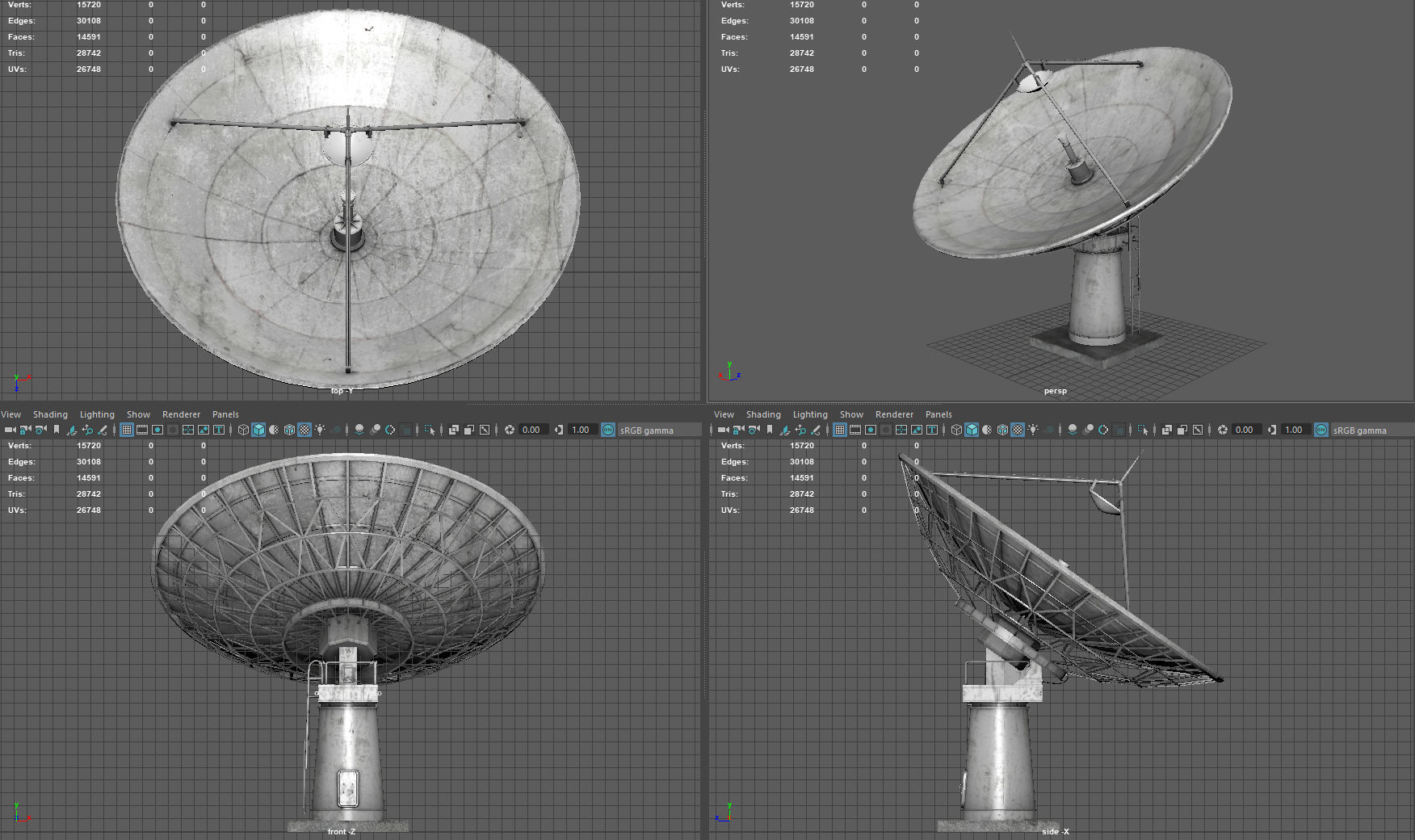The height and width of the screenshot is (840, 1415).
Task: Click Exposure icon in front panel toolbar
Action: (510, 430)
